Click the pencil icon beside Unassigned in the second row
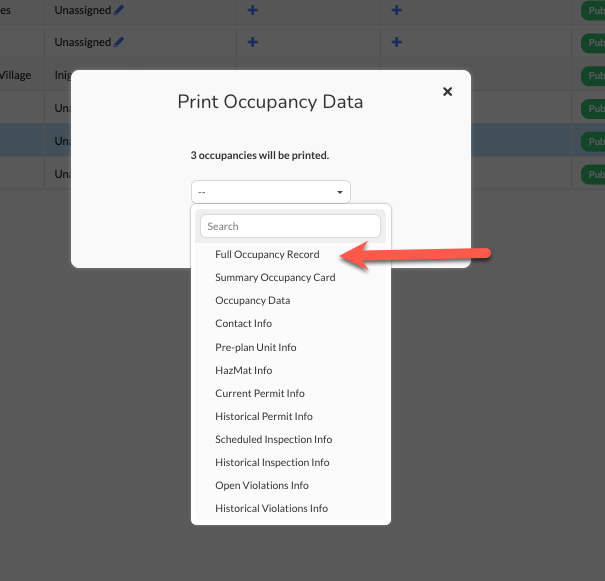Screen dimensions: 605x581 tap(120, 42)
